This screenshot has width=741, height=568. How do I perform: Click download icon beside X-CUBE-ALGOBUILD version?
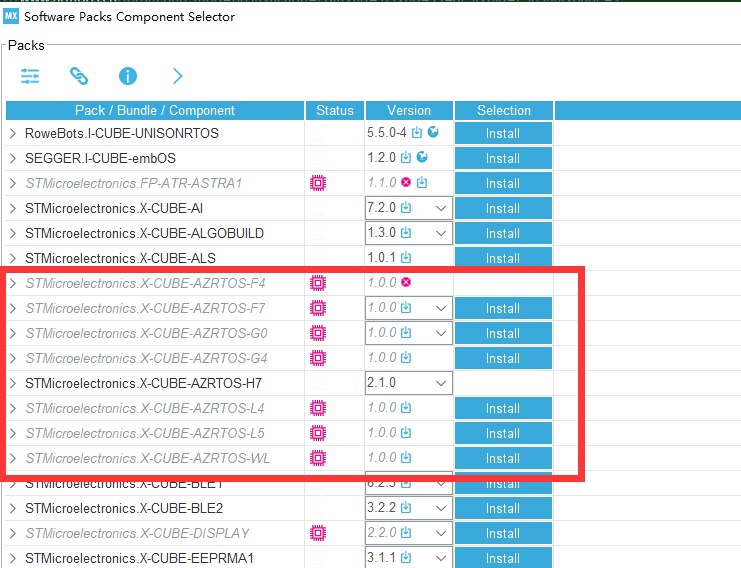pyautogui.click(x=405, y=232)
